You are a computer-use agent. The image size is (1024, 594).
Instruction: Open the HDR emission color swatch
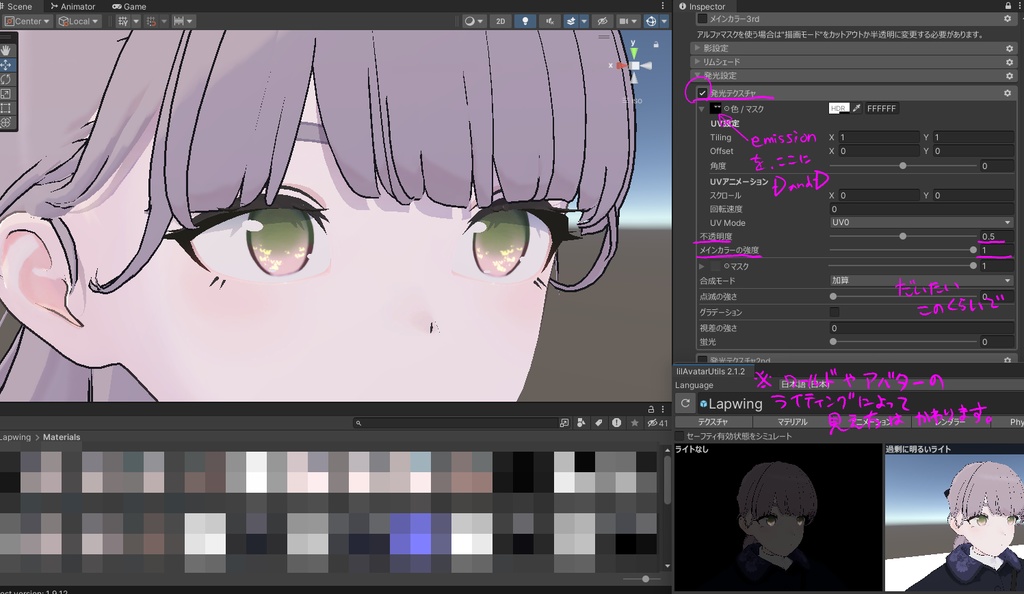tap(839, 108)
